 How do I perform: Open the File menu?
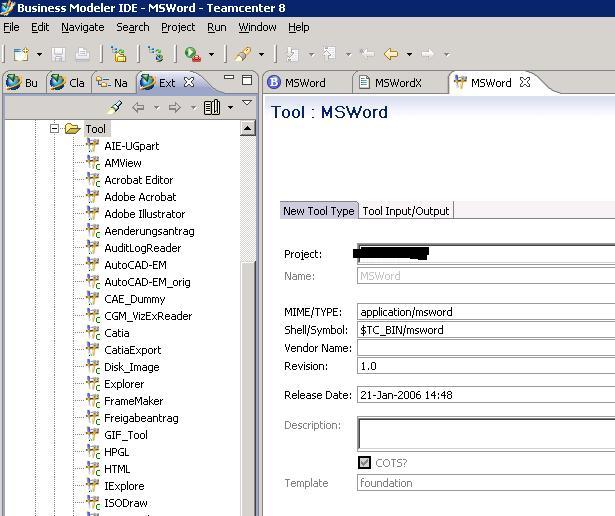[11, 27]
